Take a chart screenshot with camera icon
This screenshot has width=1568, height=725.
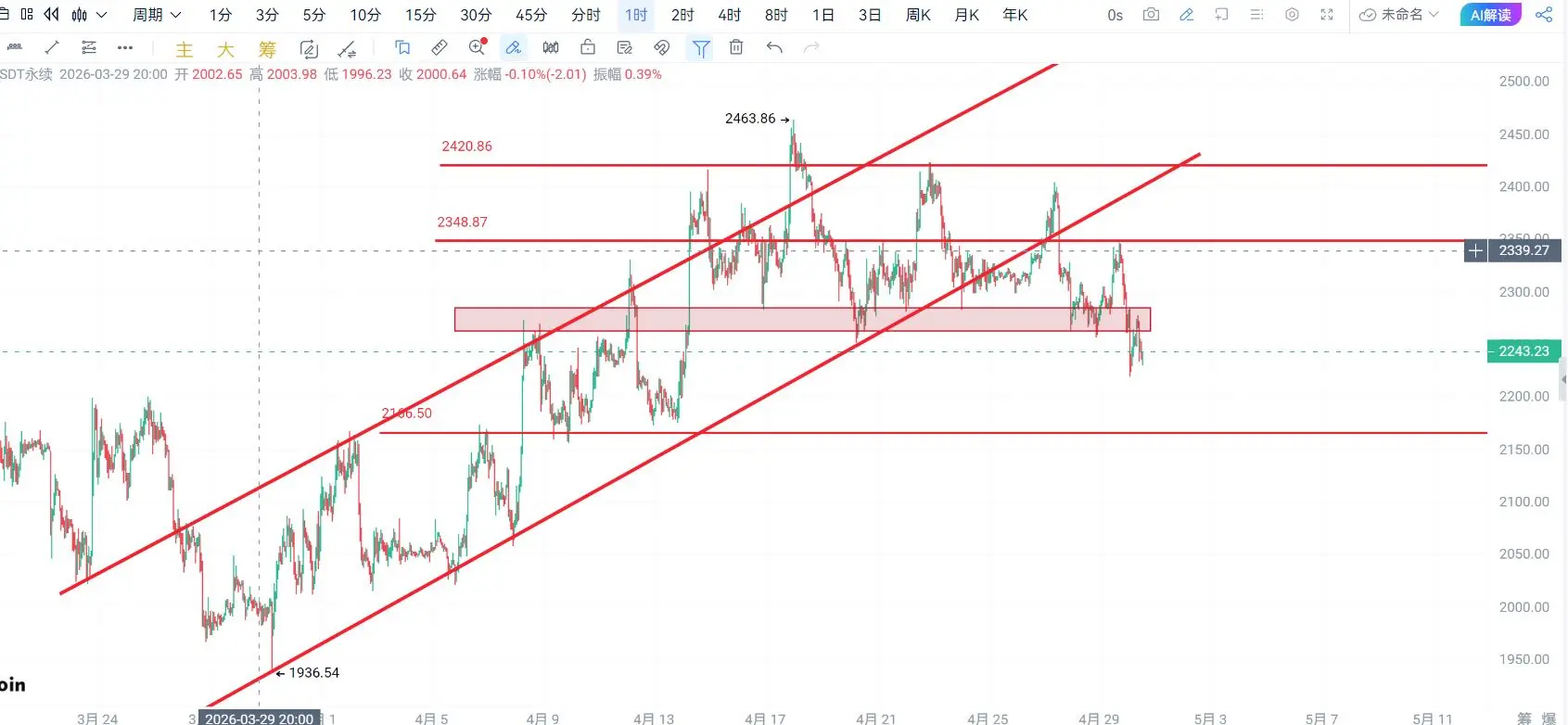(x=1151, y=15)
